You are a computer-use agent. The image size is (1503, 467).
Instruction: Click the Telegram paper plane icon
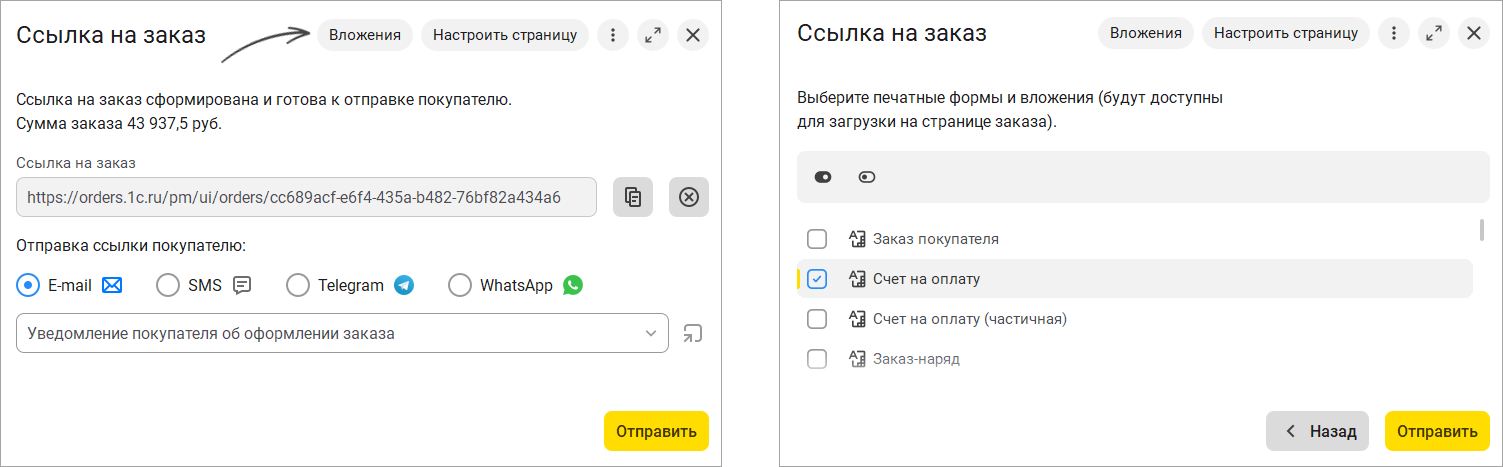click(404, 285)
